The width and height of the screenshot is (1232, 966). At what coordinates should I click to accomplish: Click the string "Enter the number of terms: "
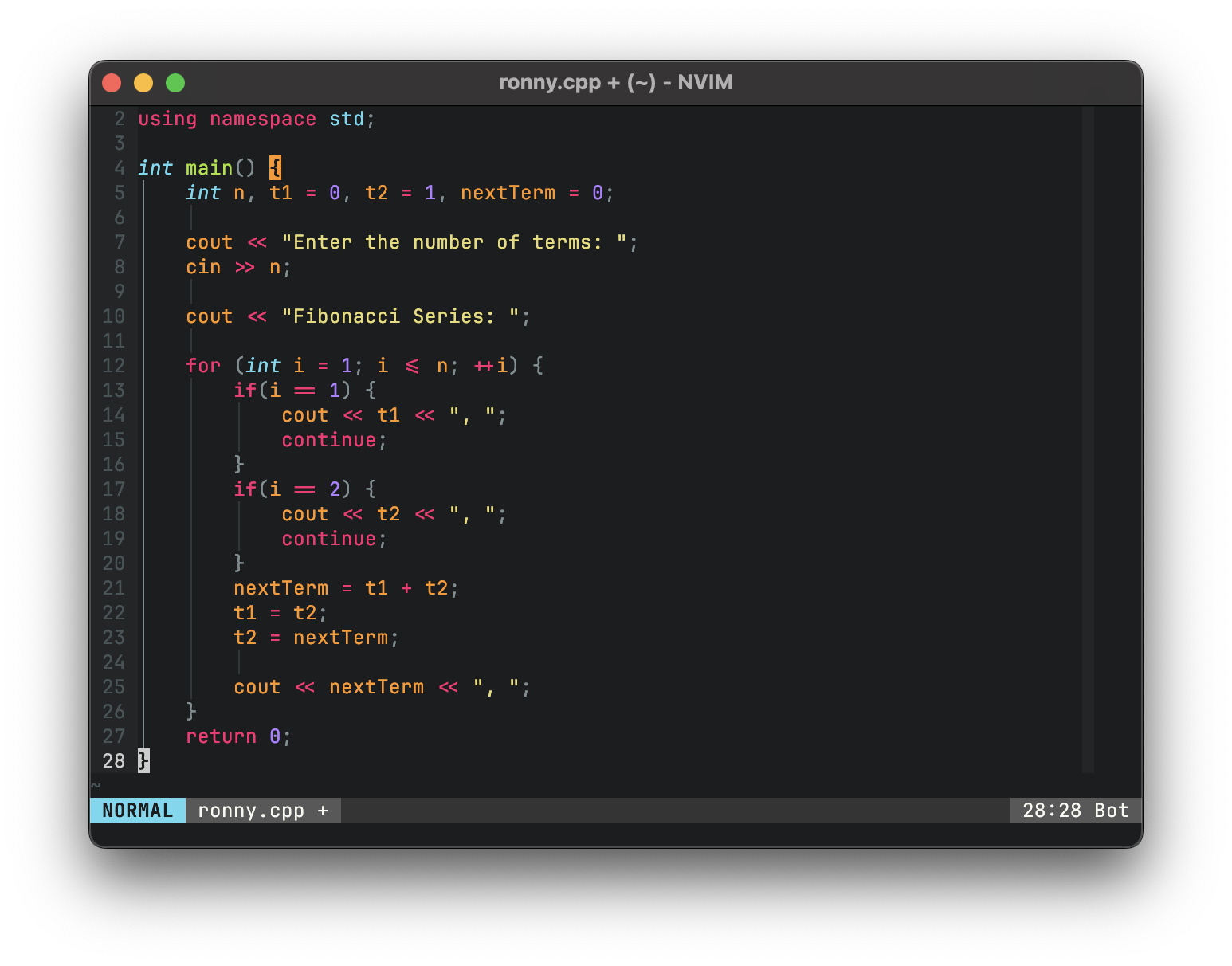coord(454,242)
